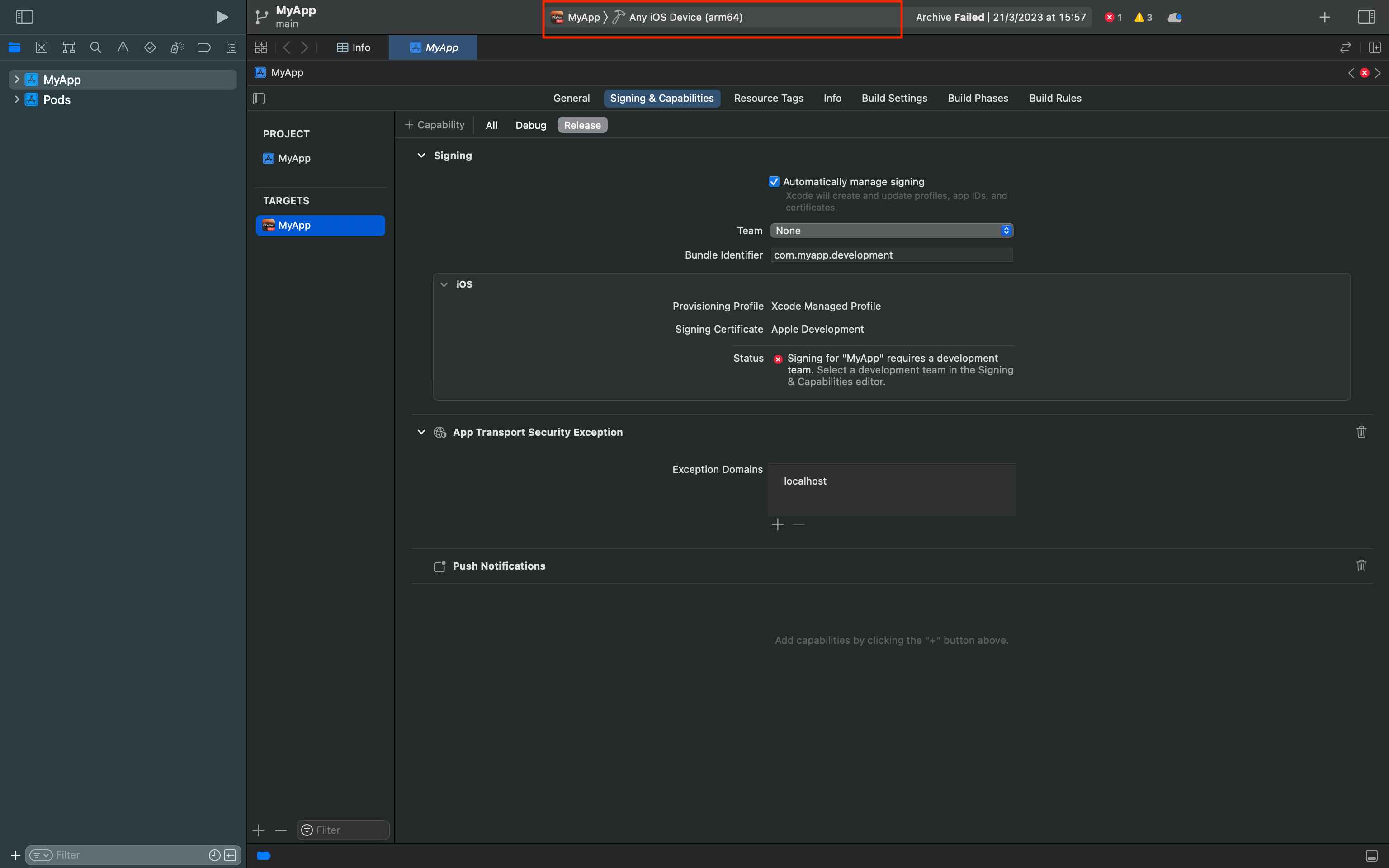Expand the MyApp project in navigator
This screenshot has height=868, width=1389.
click(x=17, y=80)
